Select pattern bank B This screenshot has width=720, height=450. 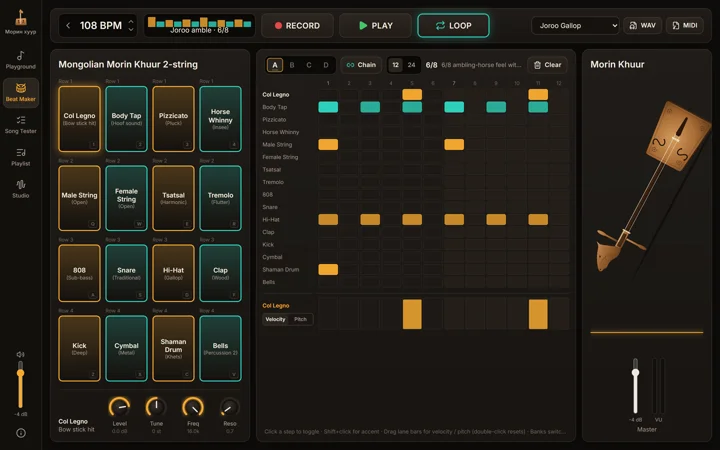pyautogui.click(x=292, y=65)
